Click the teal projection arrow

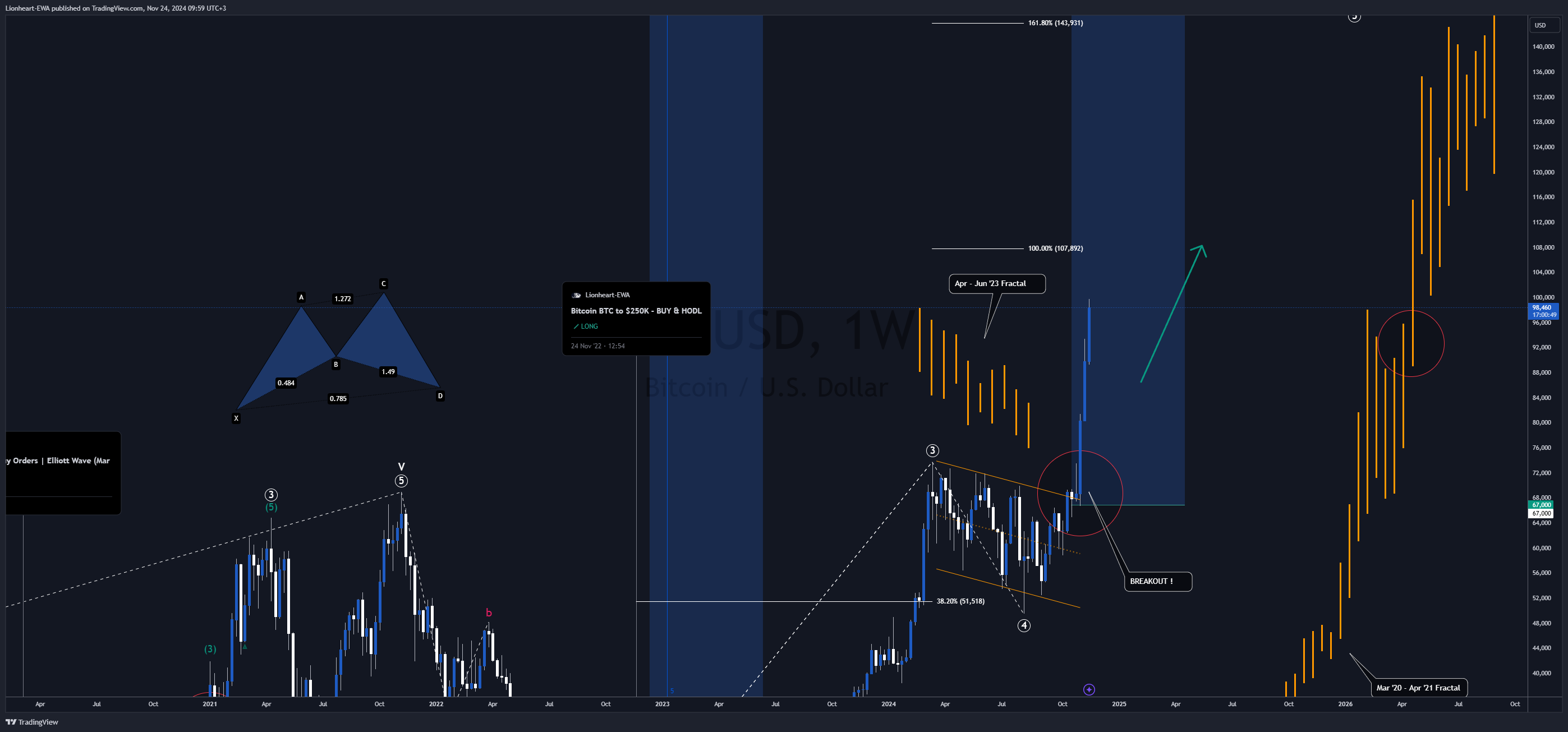coord(1172,314)
